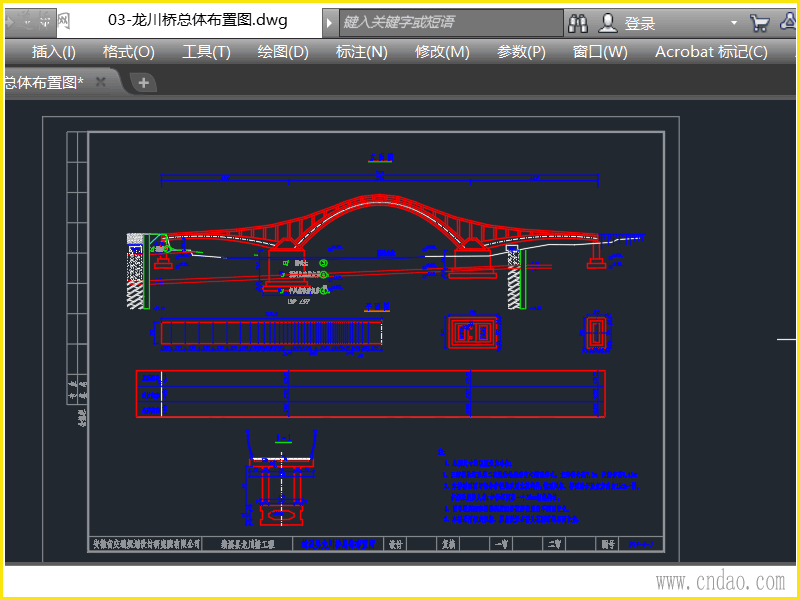Open the 参数(P) menu
Viewport: 800px width, 600px height.
(x=521, y=52)
